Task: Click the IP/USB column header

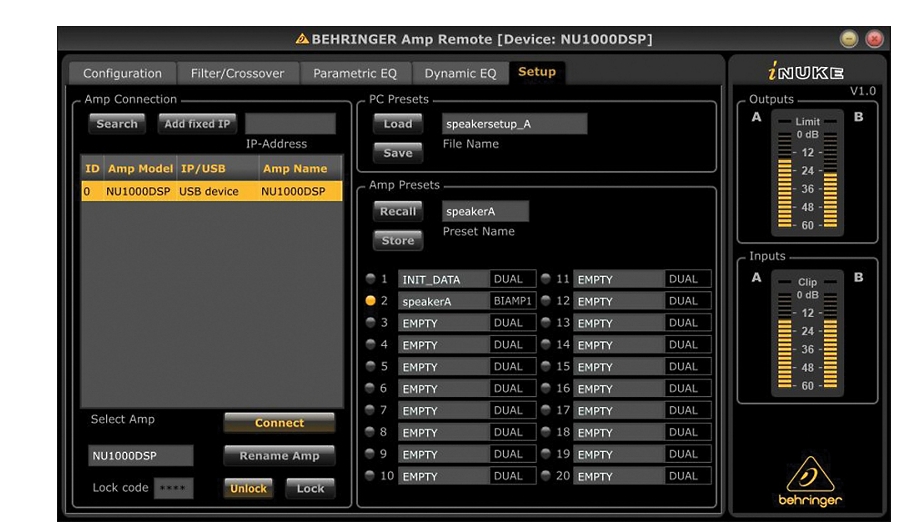Action: (217, 169)
